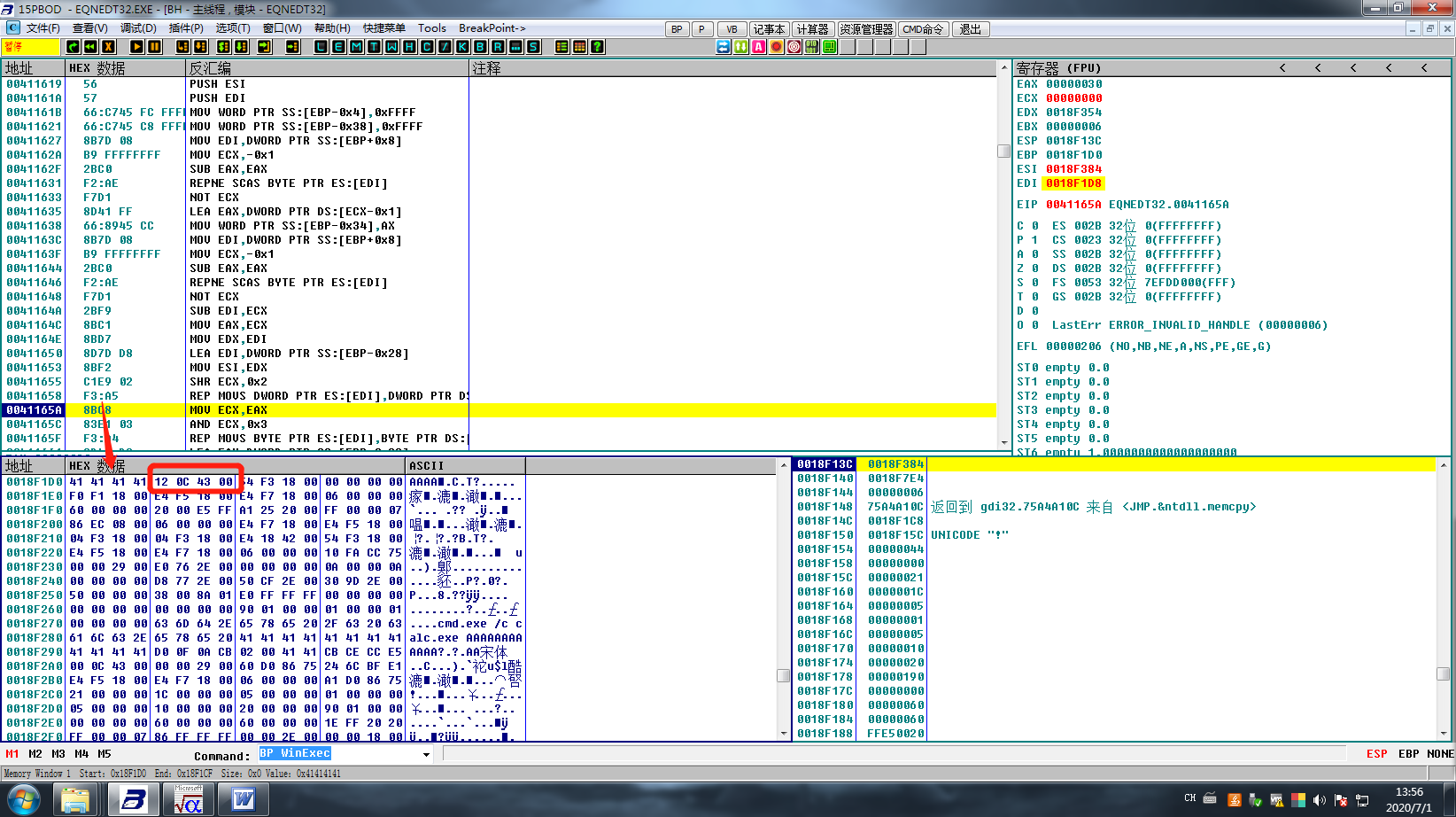Open the 查看(V) menu
Viewport: 1456px width, 817px height.
pos(89,28)
